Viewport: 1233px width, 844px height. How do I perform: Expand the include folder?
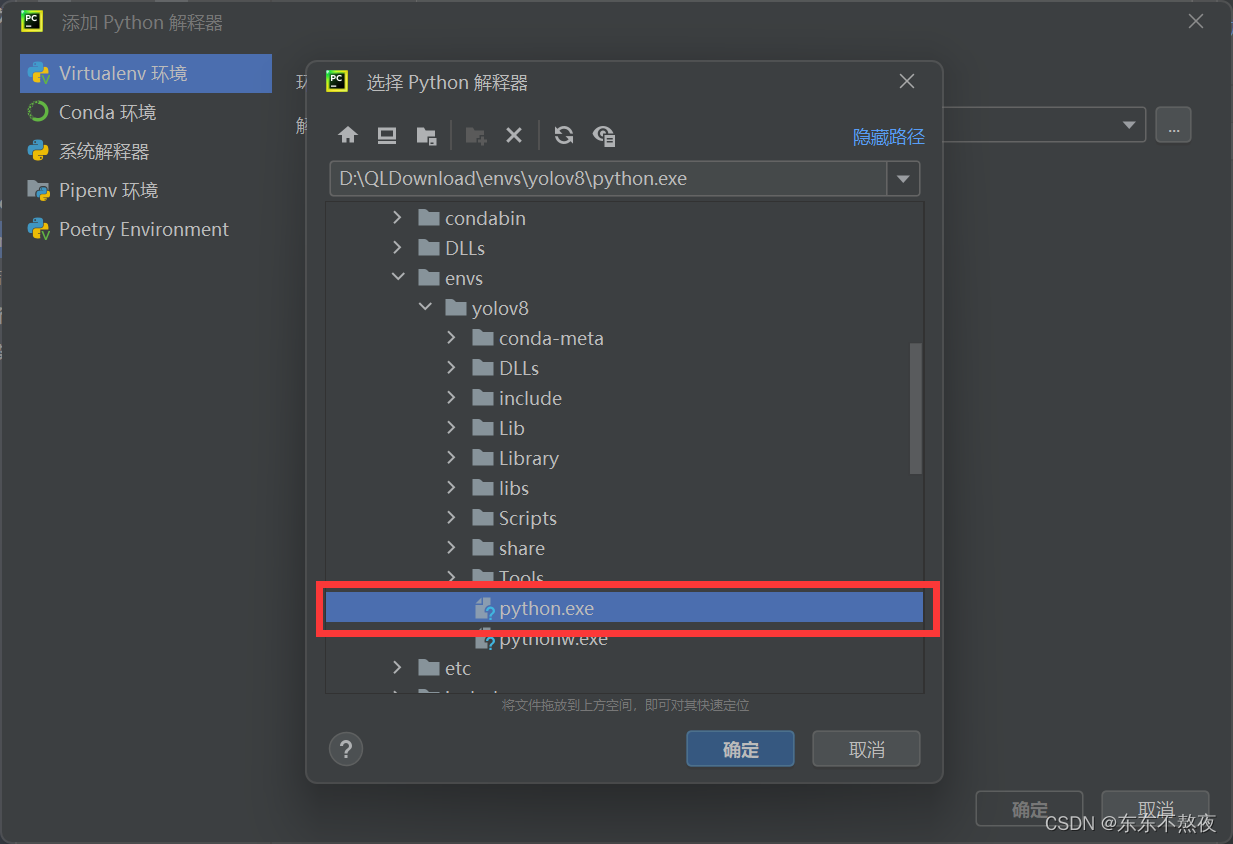(x=451, y=398)
